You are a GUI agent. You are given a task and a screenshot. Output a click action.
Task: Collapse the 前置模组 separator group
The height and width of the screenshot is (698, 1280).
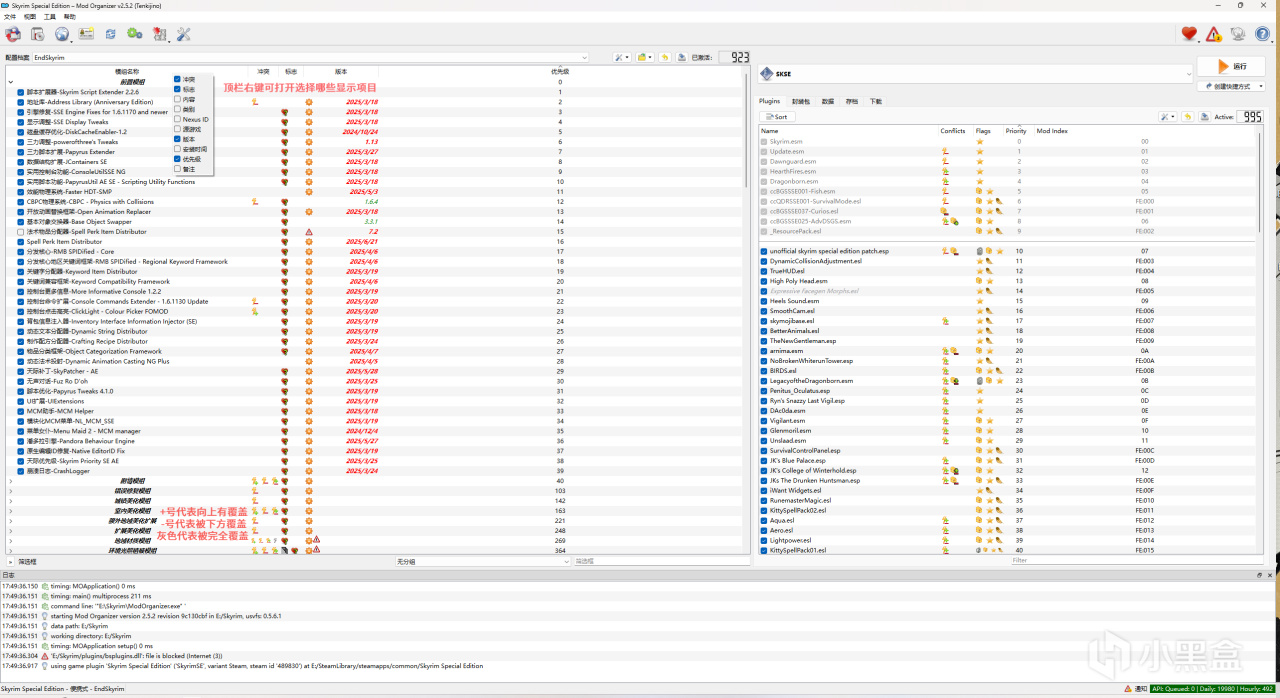(x=11, y=82)
